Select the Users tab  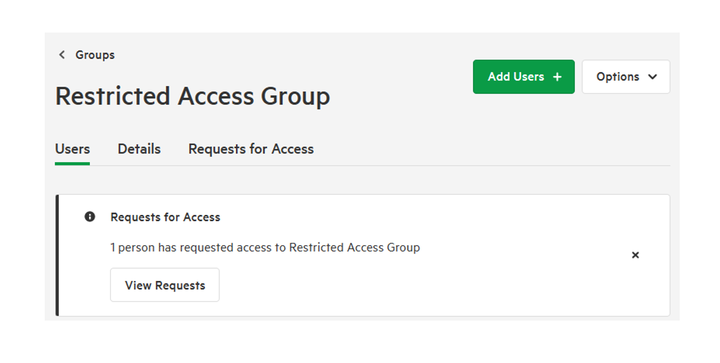[73, 149]
